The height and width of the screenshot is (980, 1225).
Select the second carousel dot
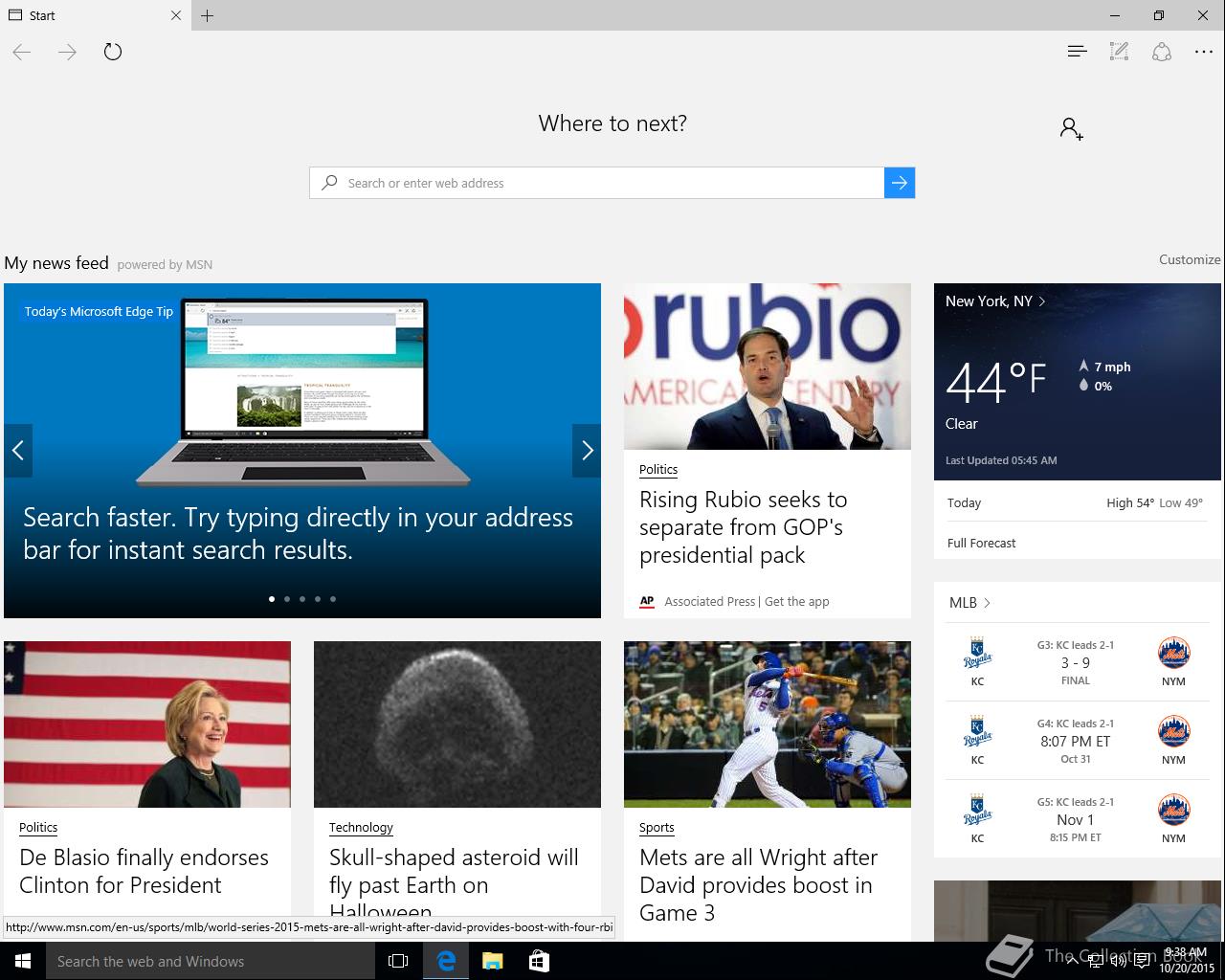[287, 599]
